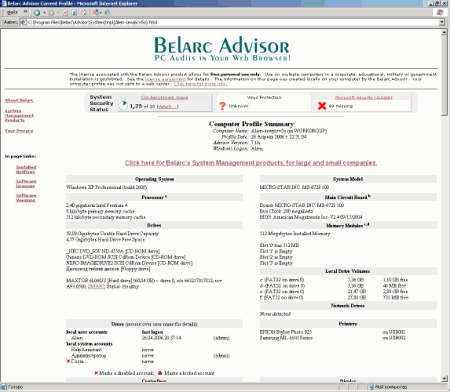
Task: Click the browser Back button
Action: click(37, 13)
